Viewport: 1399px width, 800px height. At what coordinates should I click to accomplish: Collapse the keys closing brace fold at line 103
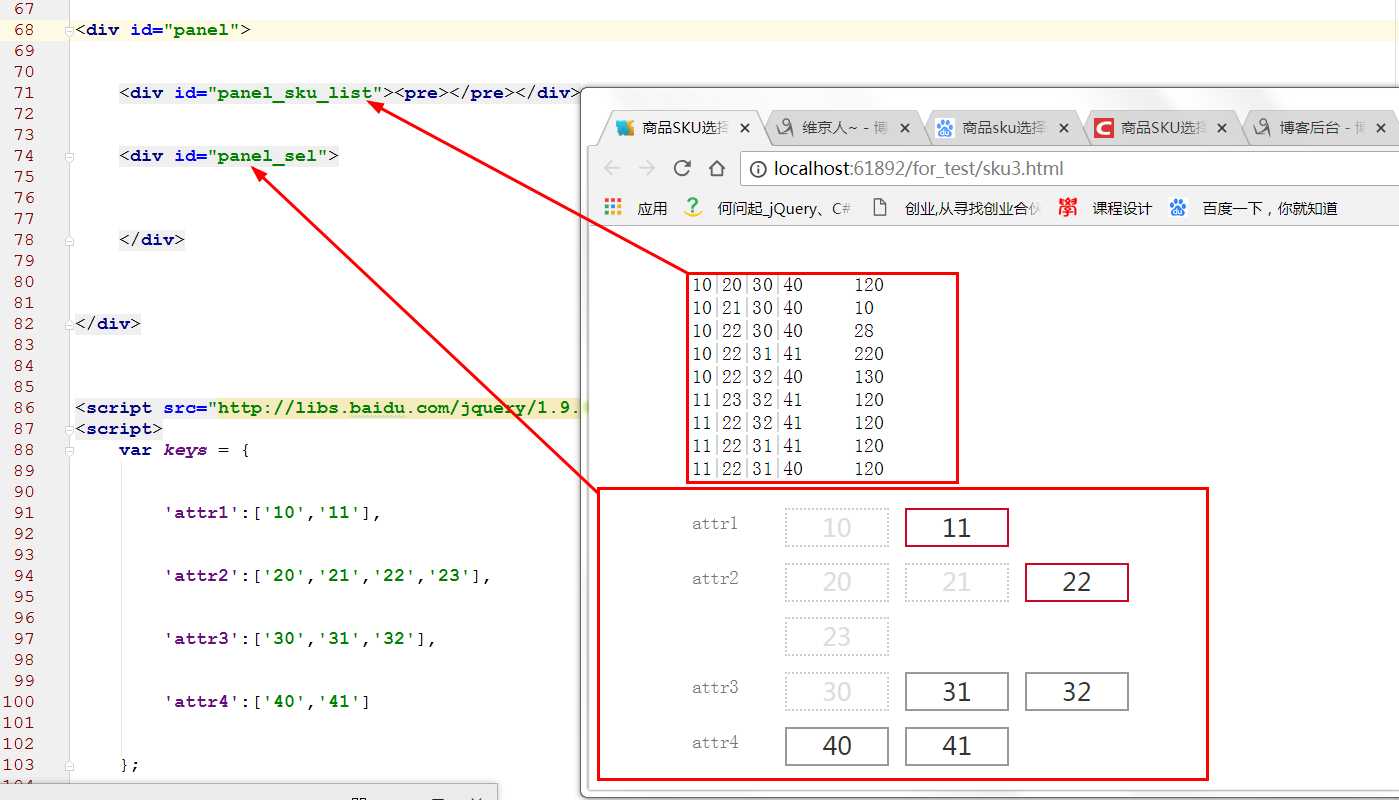(69, 765)
